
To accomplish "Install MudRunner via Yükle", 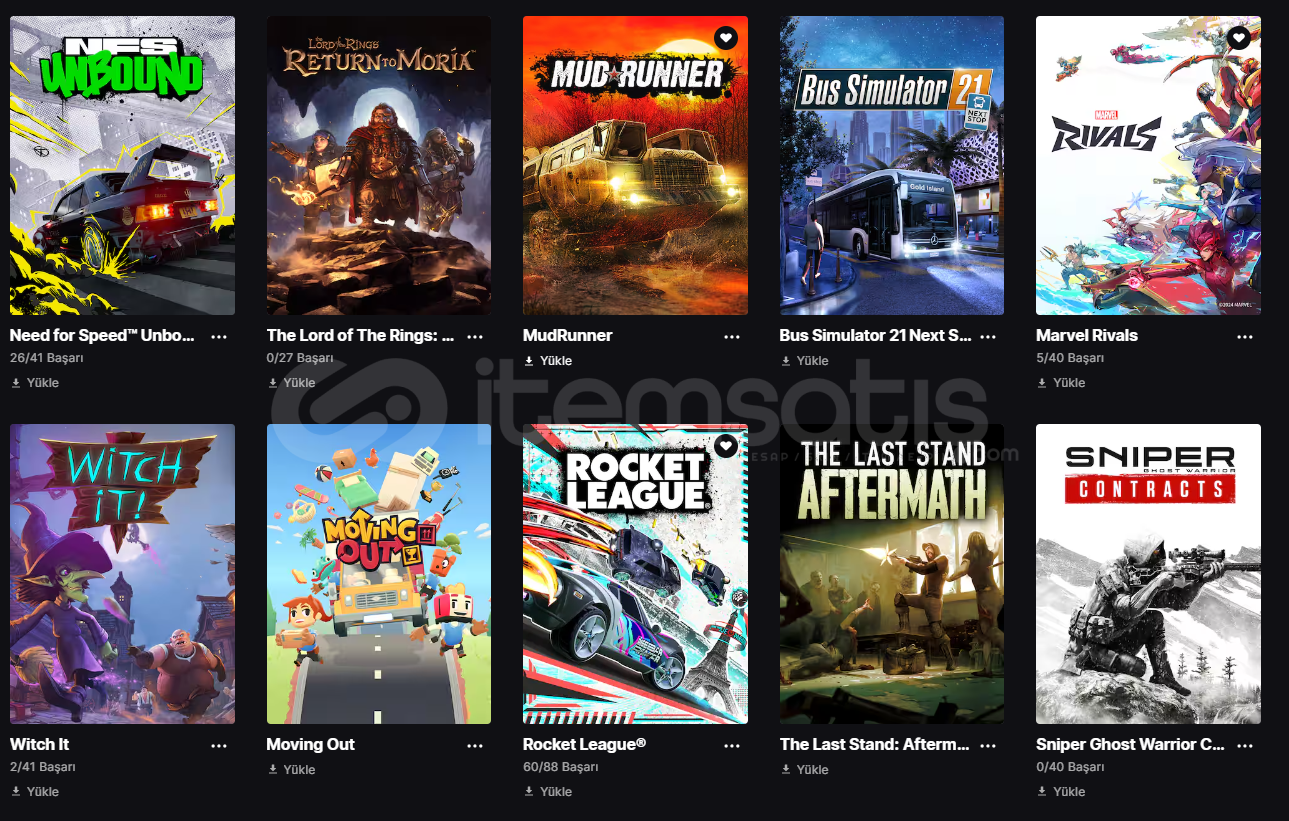I will pos(548,361).
